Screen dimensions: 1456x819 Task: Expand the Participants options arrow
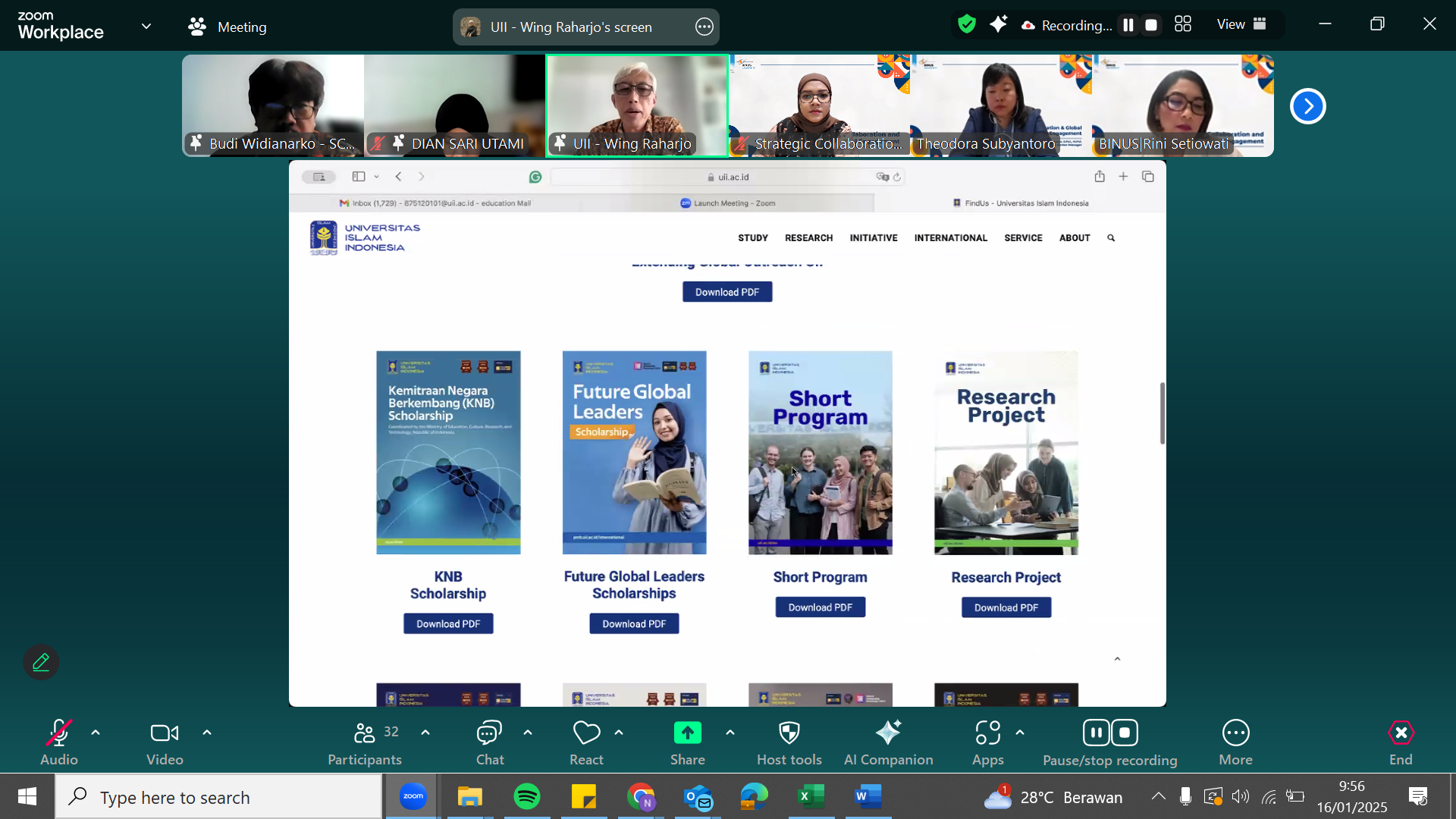click(x=425, y=733)
